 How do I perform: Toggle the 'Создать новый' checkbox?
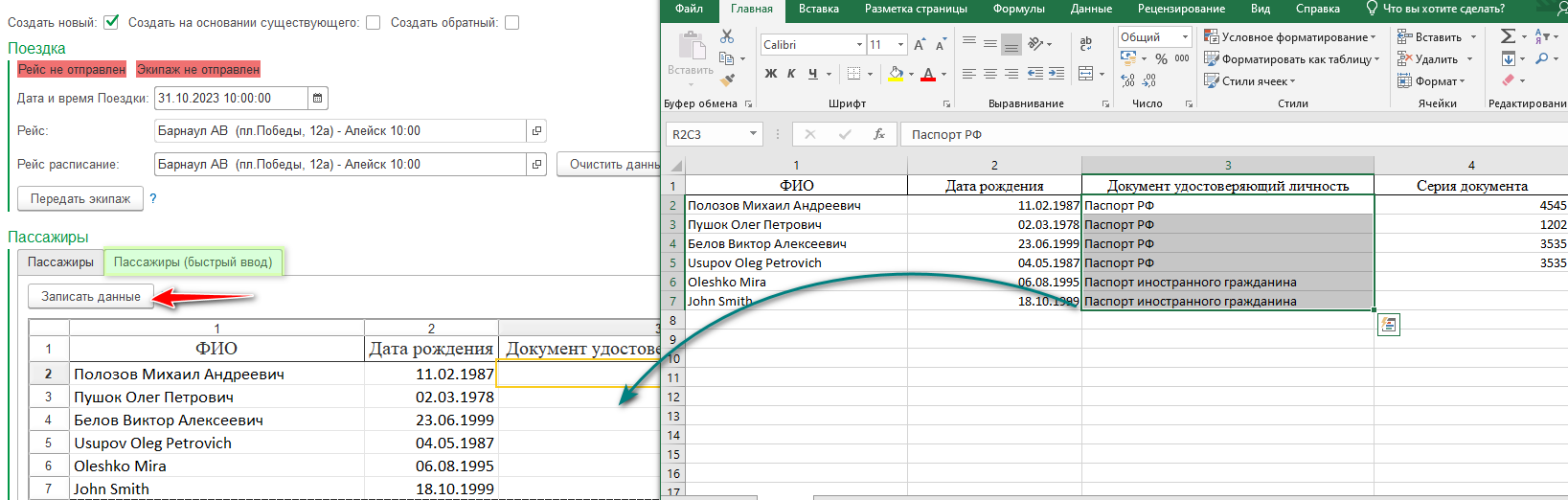111,22
